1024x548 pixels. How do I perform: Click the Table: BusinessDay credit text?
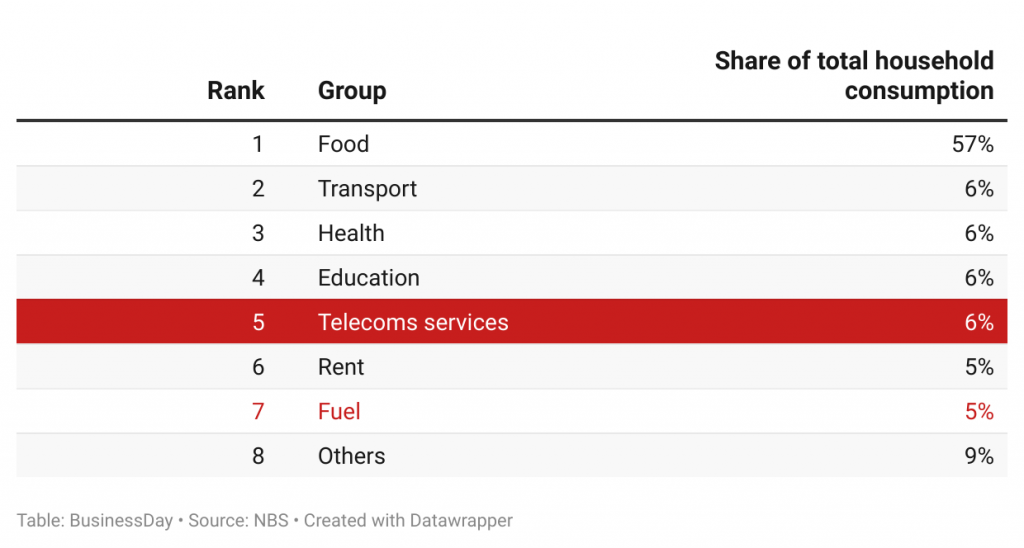coord(94,521)
